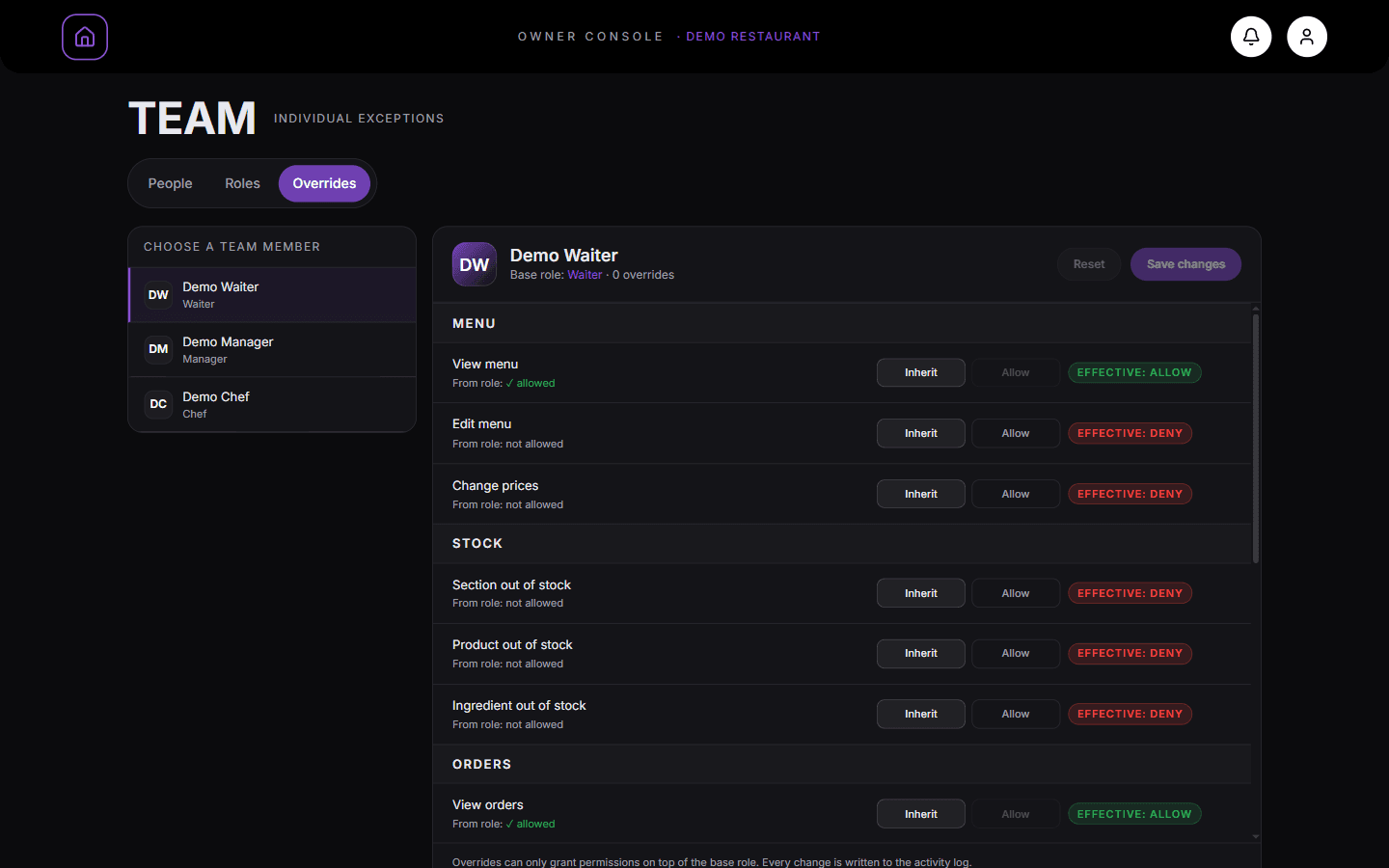Set Product out of stock to Inherit
Screen dimensions: 1389x868
[921, 653]
